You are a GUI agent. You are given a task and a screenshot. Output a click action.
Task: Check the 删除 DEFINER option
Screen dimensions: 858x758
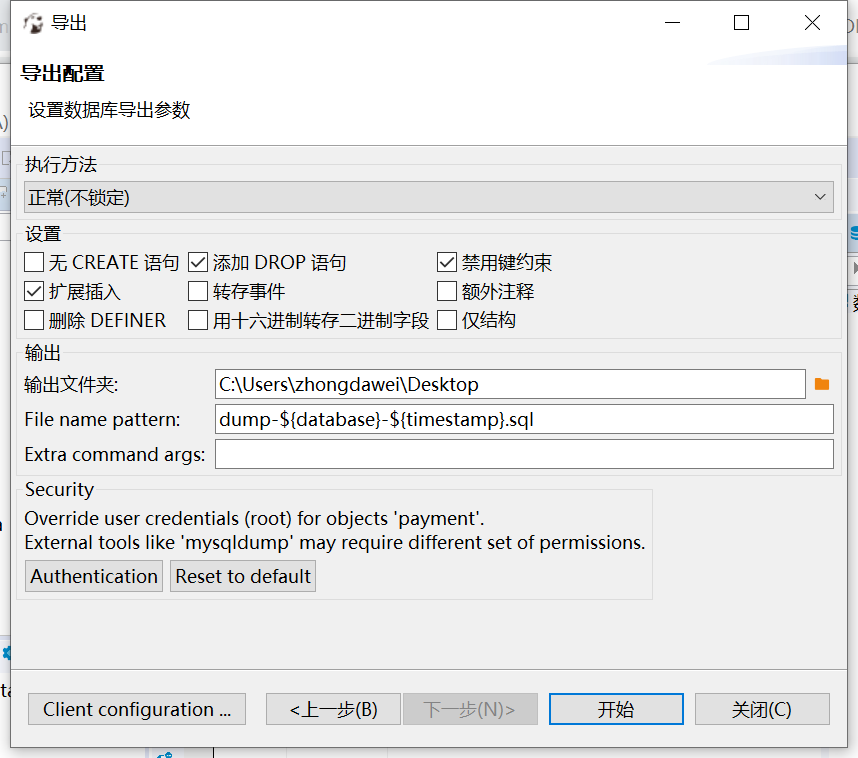[x=31, y=320]
